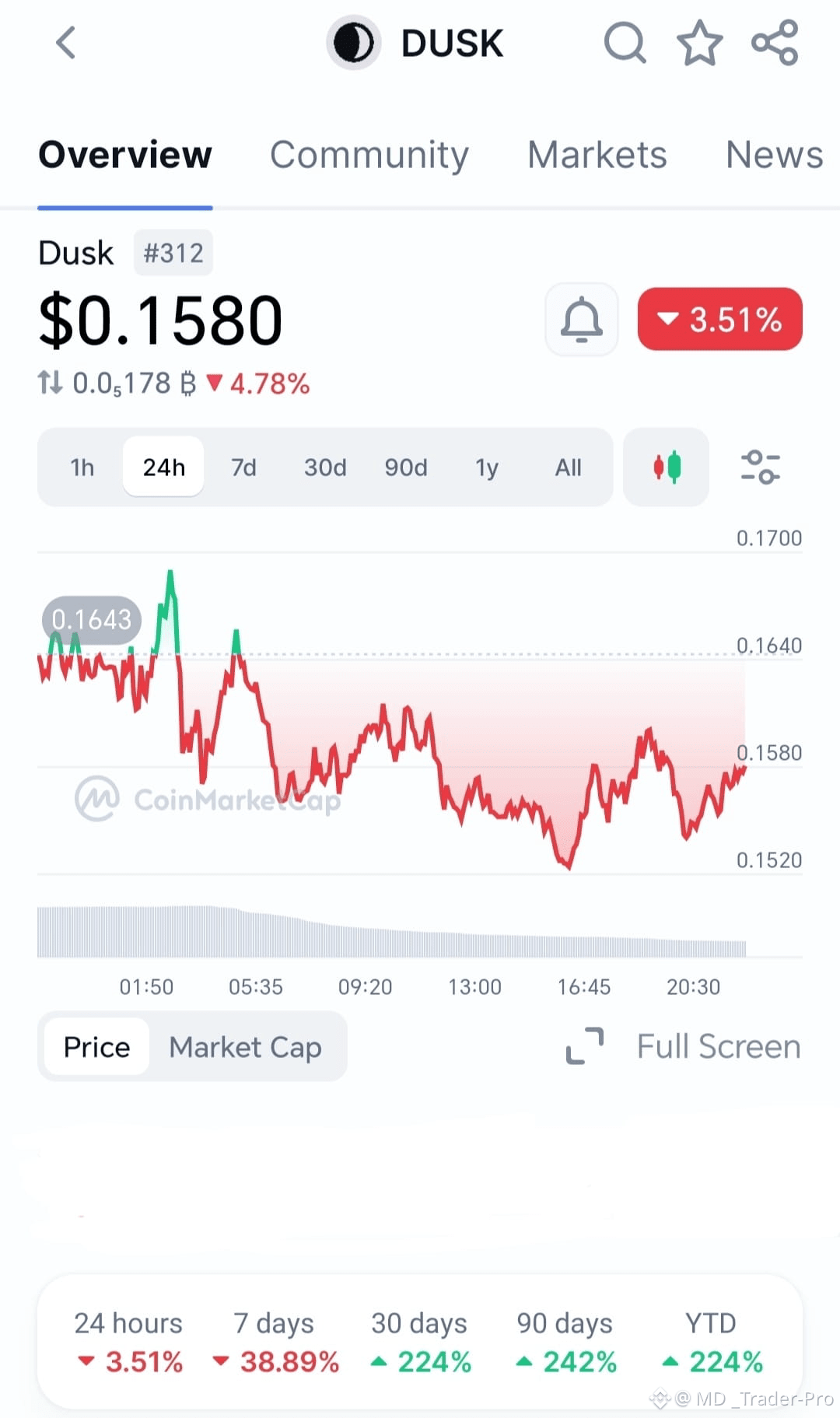Show the All time range
Image resolution: width=840 pixels, height=1418 pixels.
tap(568, 467)
